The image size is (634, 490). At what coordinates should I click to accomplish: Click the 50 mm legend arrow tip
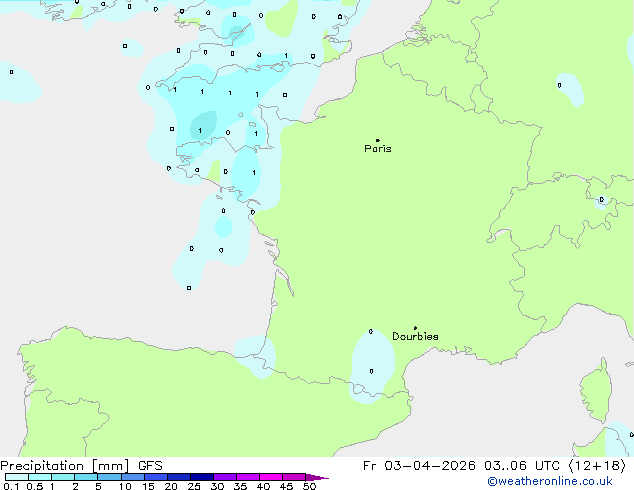pyautogui.click(x=317, y=477)
